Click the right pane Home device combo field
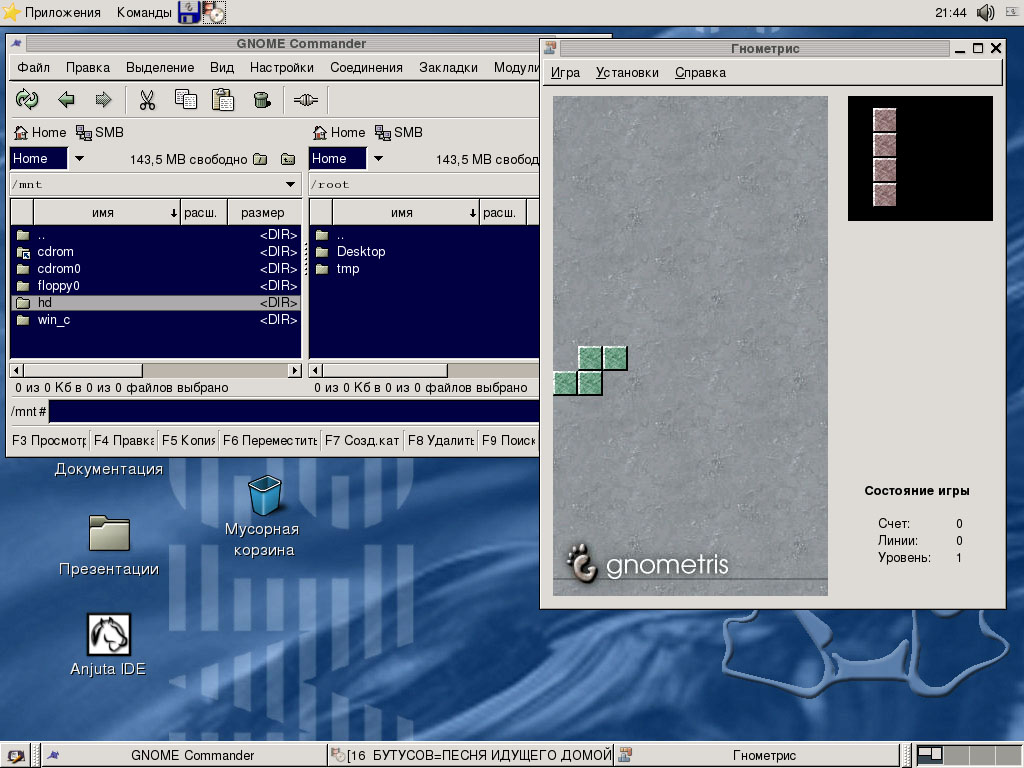The height and width of the screenshot is (768, 1024). click(x=338, y=158)
